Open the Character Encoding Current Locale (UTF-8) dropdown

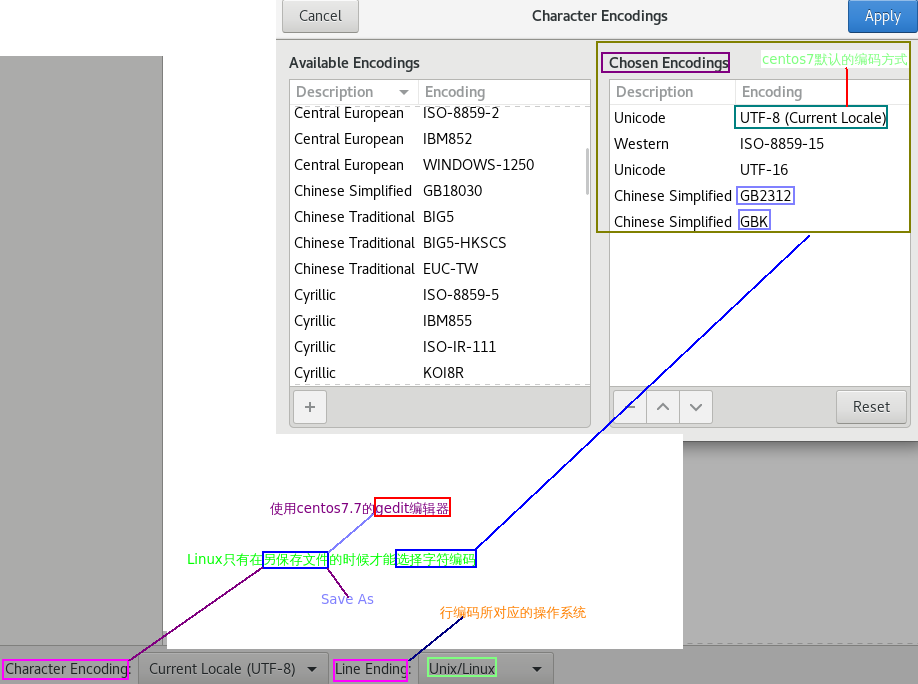[233, 669]
